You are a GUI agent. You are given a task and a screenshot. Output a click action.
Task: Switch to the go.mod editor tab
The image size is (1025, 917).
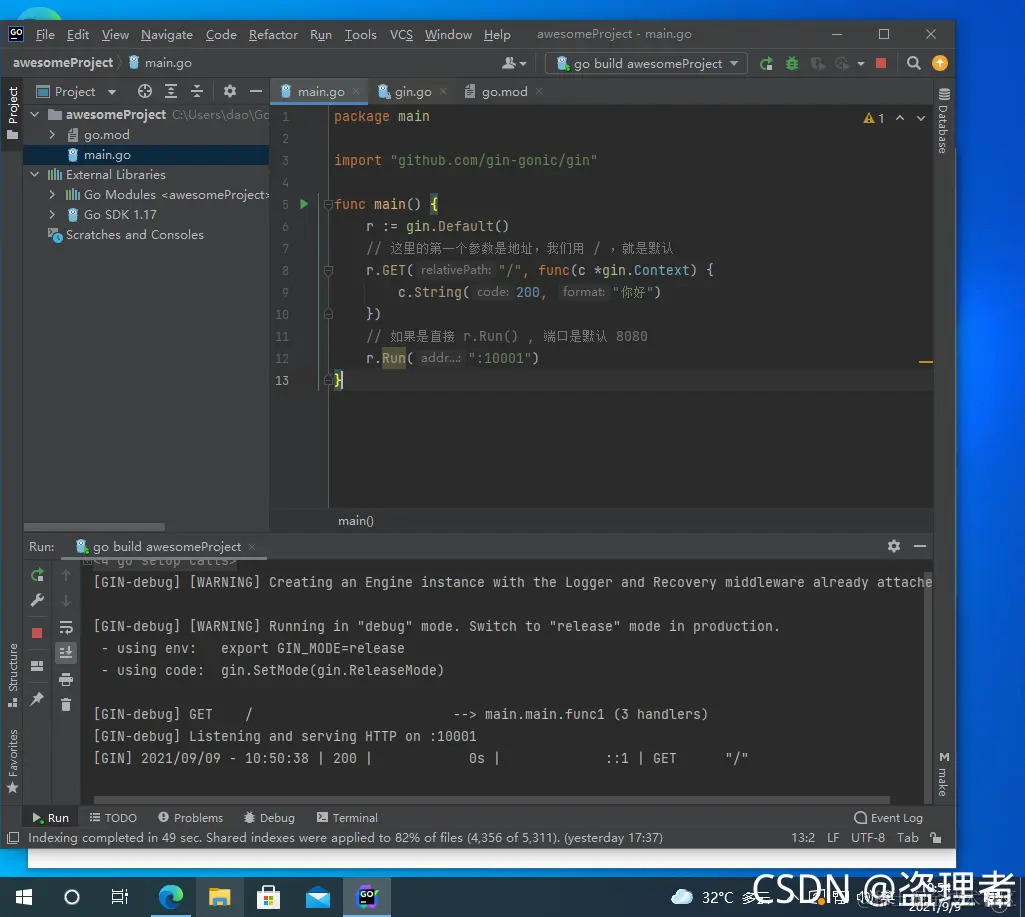coord(504,92)
